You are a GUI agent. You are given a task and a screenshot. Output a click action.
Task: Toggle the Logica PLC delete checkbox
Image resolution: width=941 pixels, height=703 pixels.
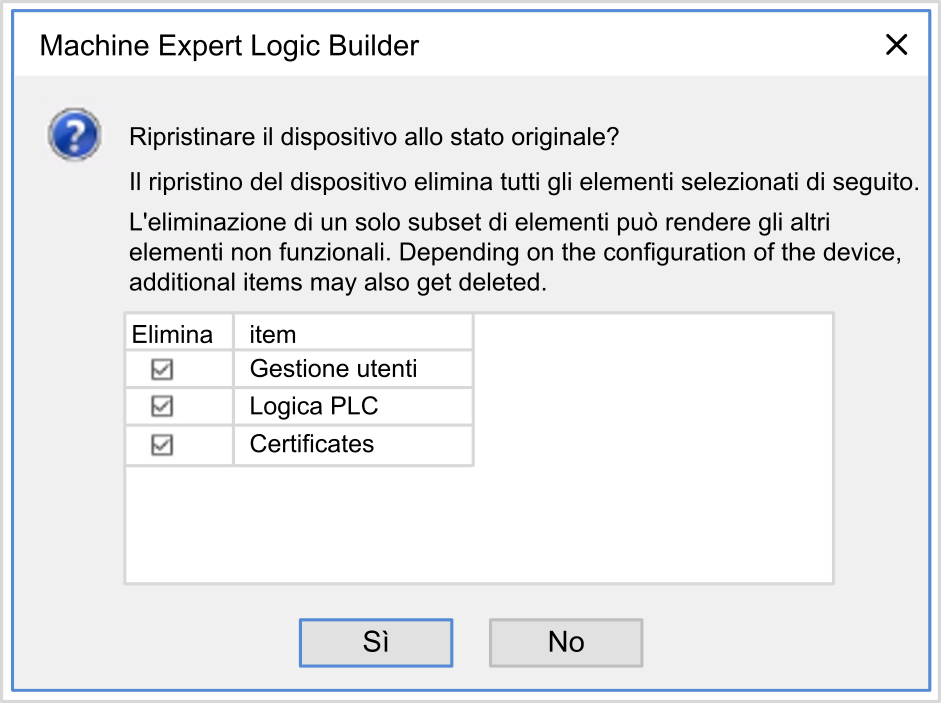pos(162,407)
